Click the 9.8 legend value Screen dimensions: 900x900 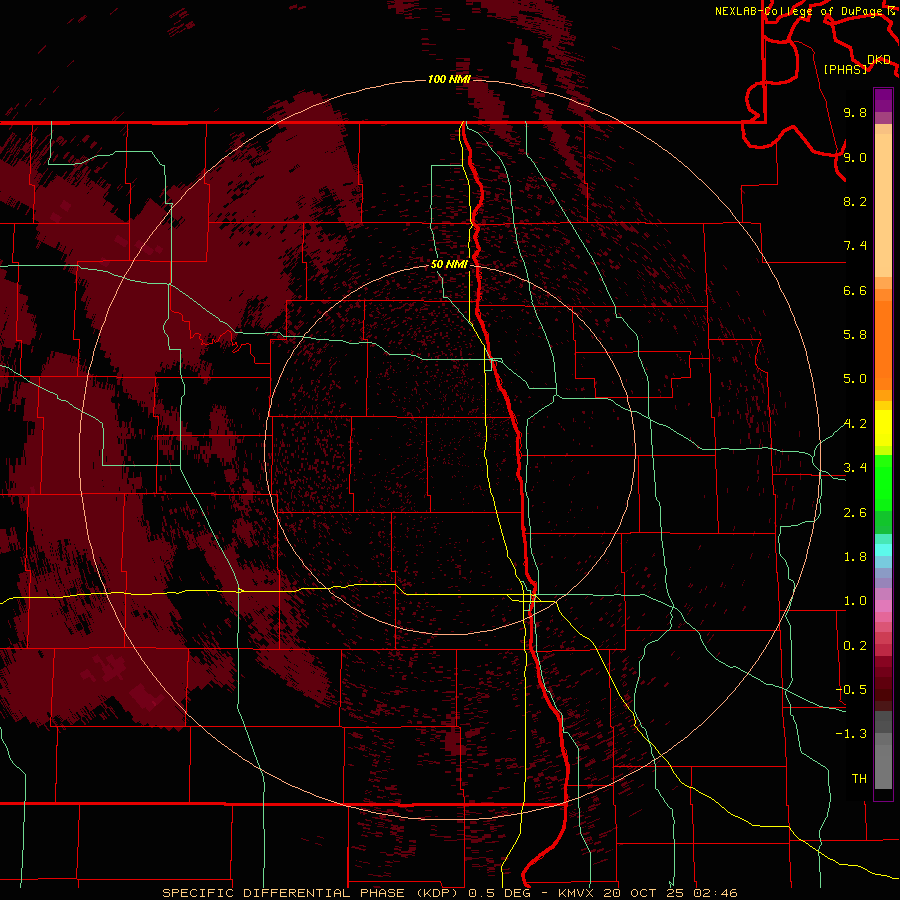(855, 112)
